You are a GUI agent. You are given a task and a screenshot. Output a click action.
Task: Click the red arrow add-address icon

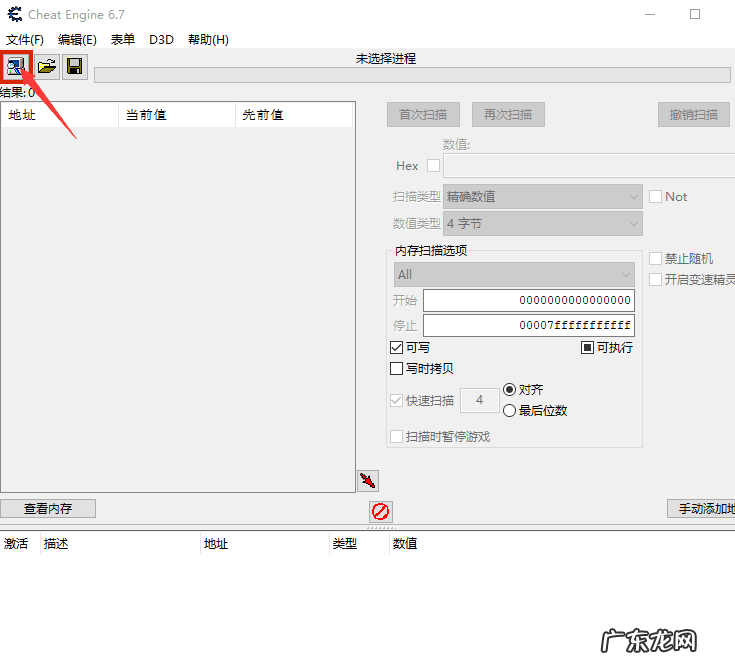[368, 481]
